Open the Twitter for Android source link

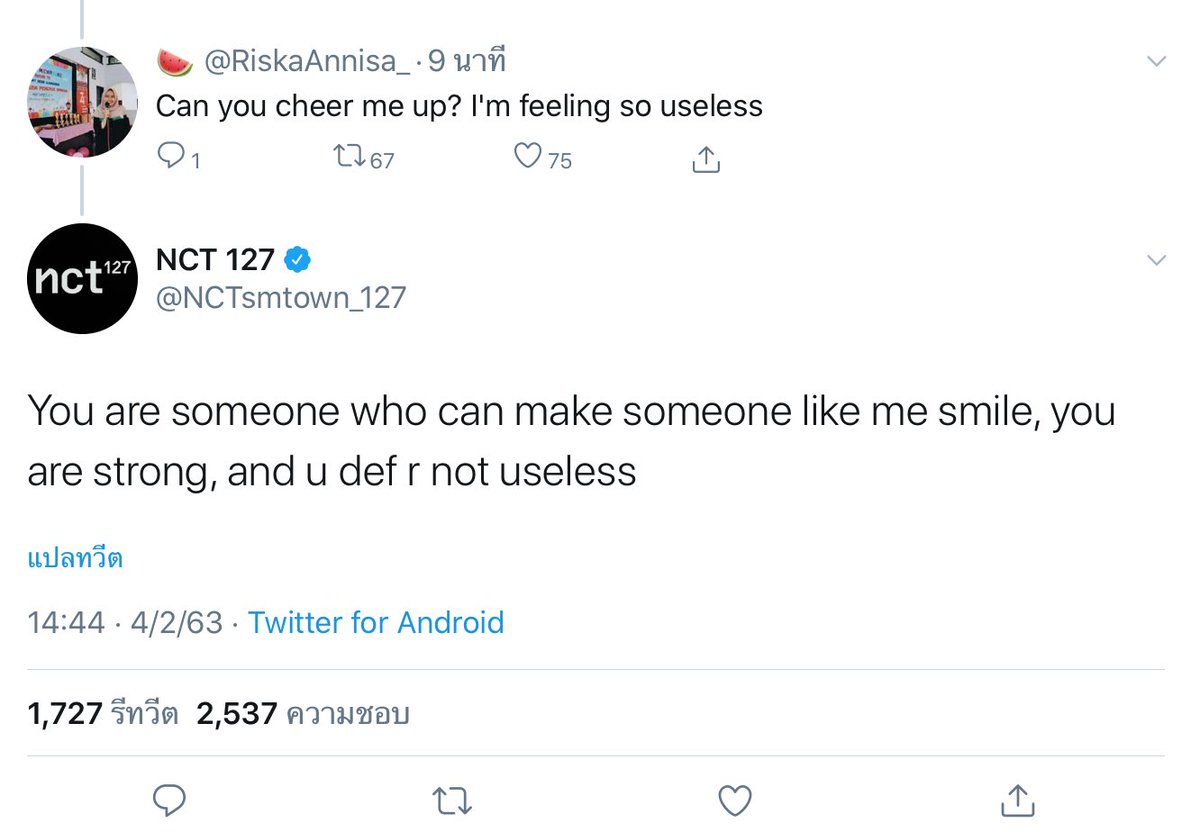[x=376, y=622]
